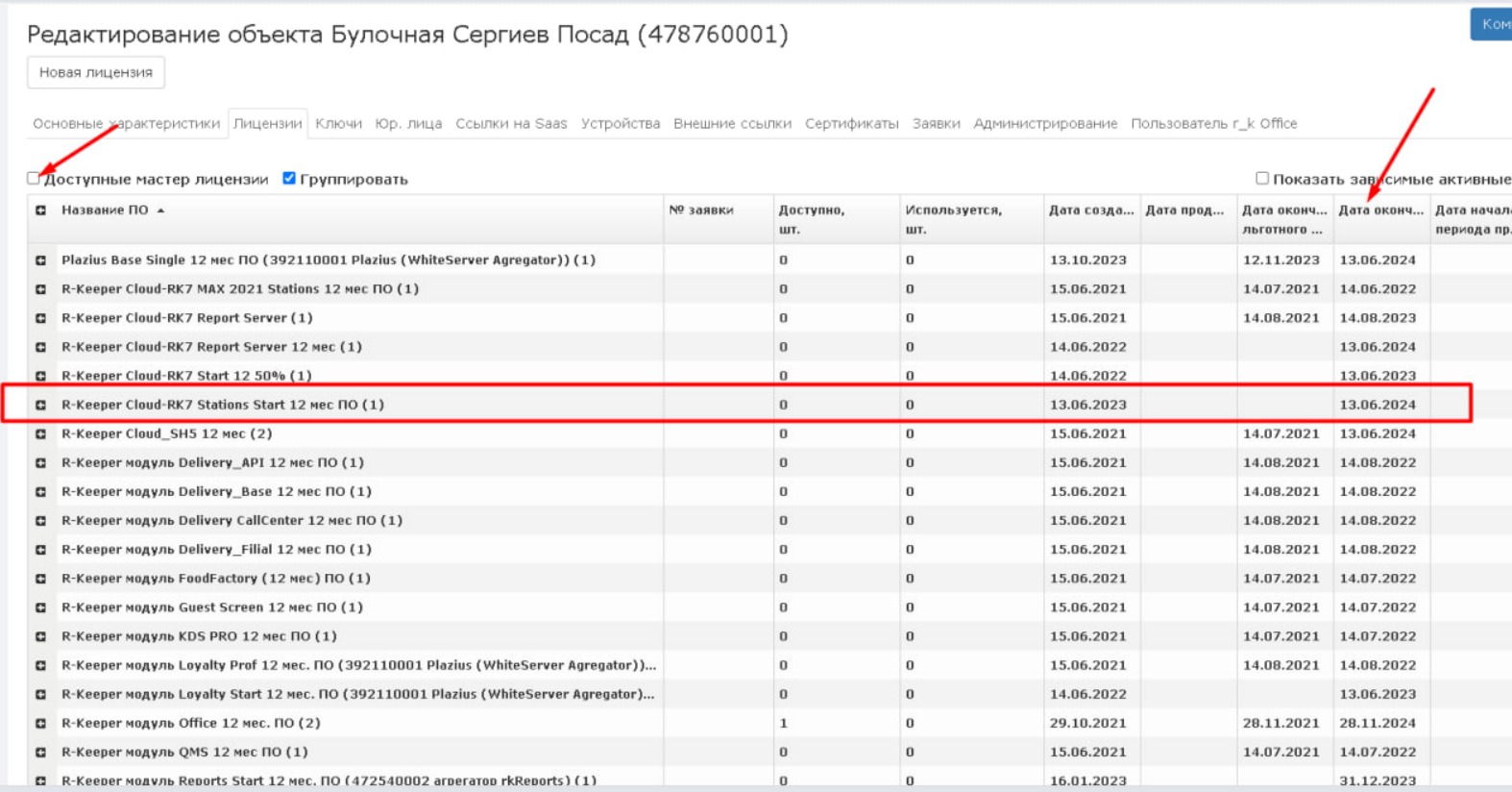Viewport: 1512px width, 792px height.
Task: Expand all groups via header plus icon
Action: (x=40, y=210)
